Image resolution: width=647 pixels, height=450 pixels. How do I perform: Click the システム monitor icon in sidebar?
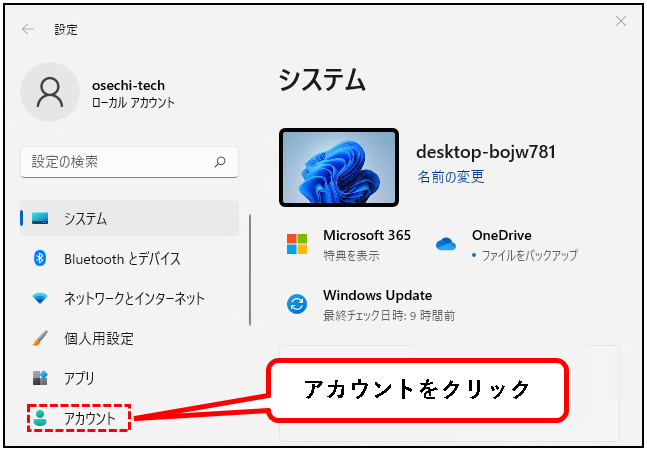pos(40,218)
